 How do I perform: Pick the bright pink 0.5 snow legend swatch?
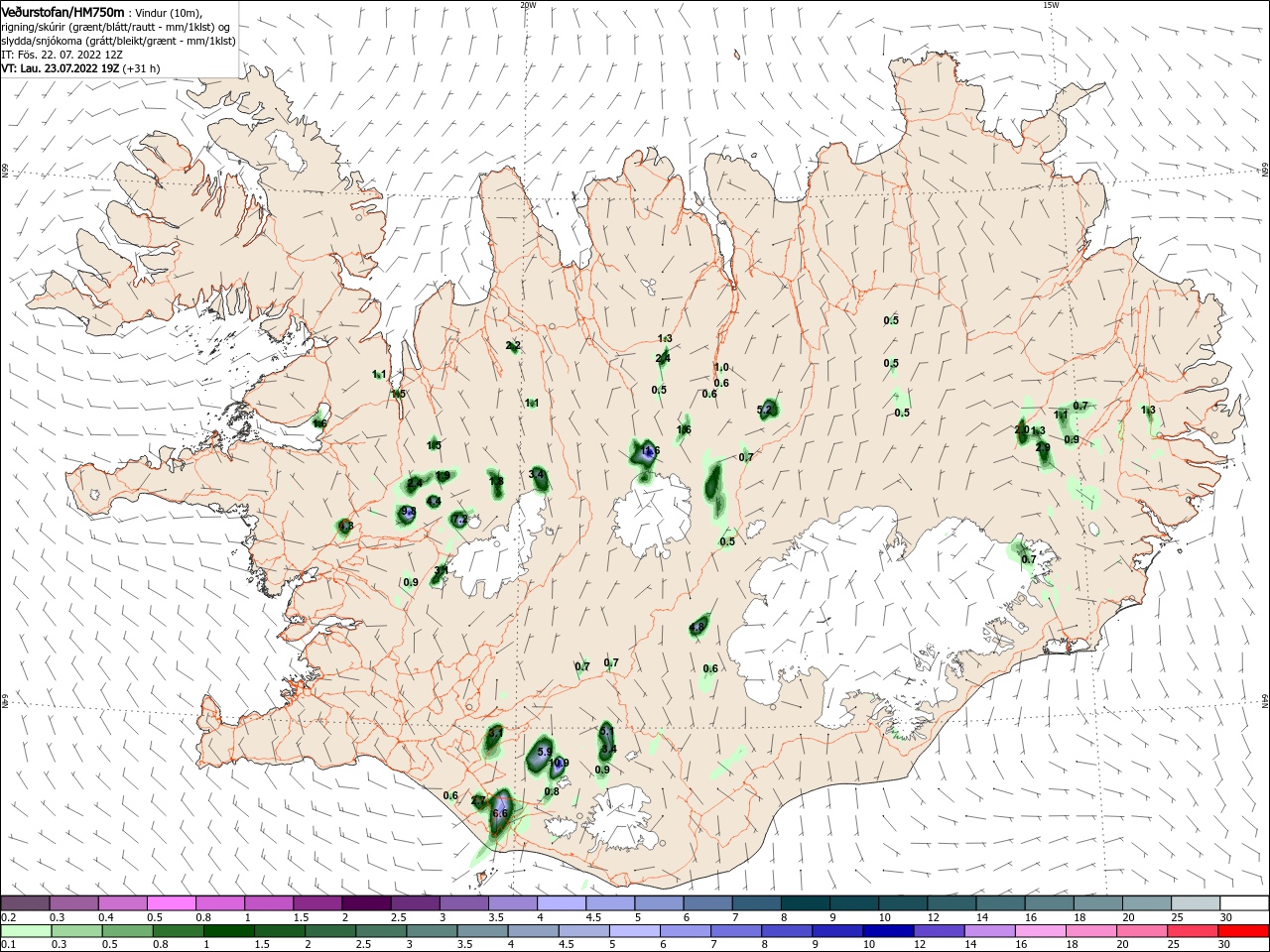[x=172, y=903]
